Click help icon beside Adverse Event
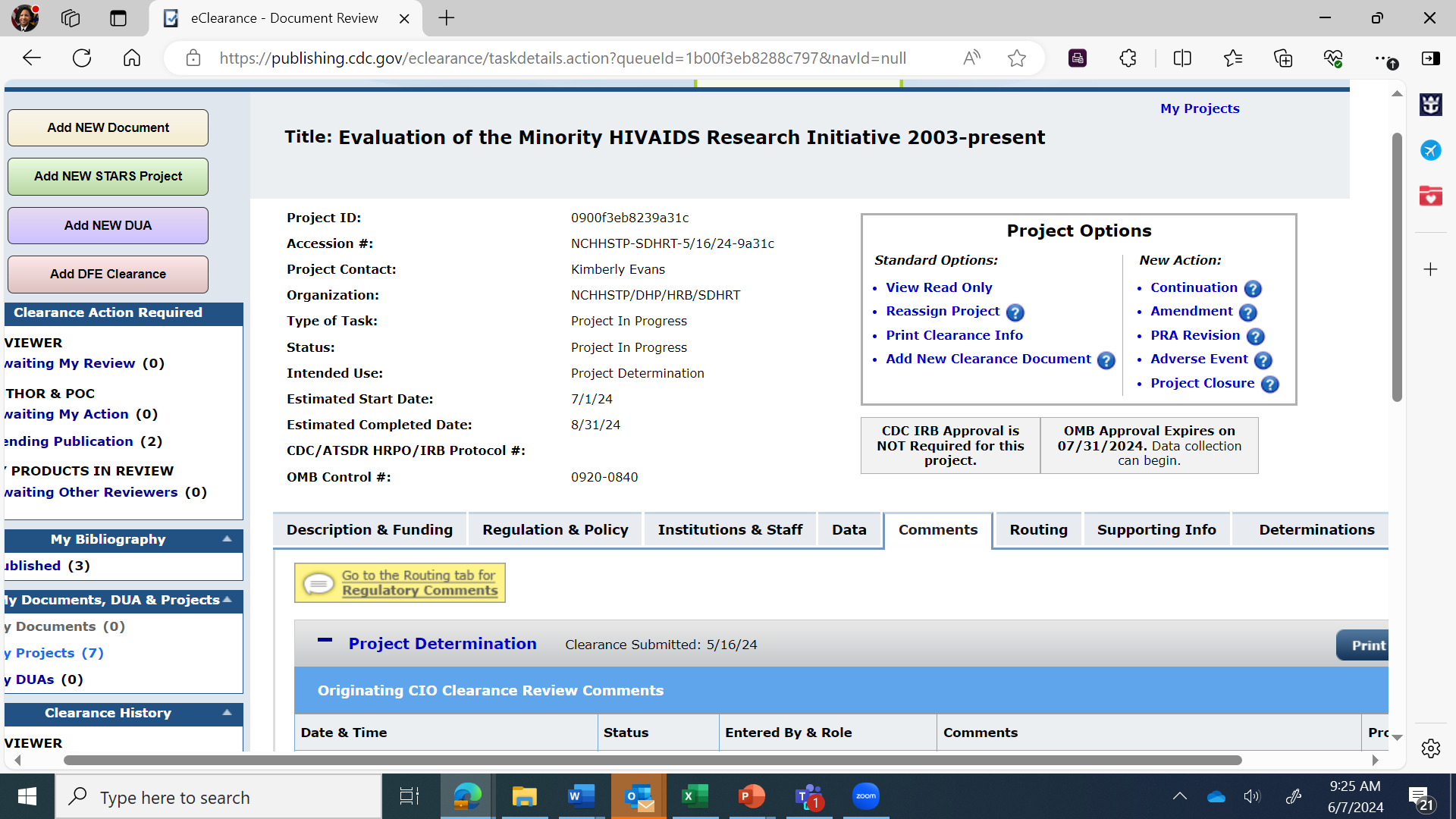 pyautogui.click(x=1263, y=360)
